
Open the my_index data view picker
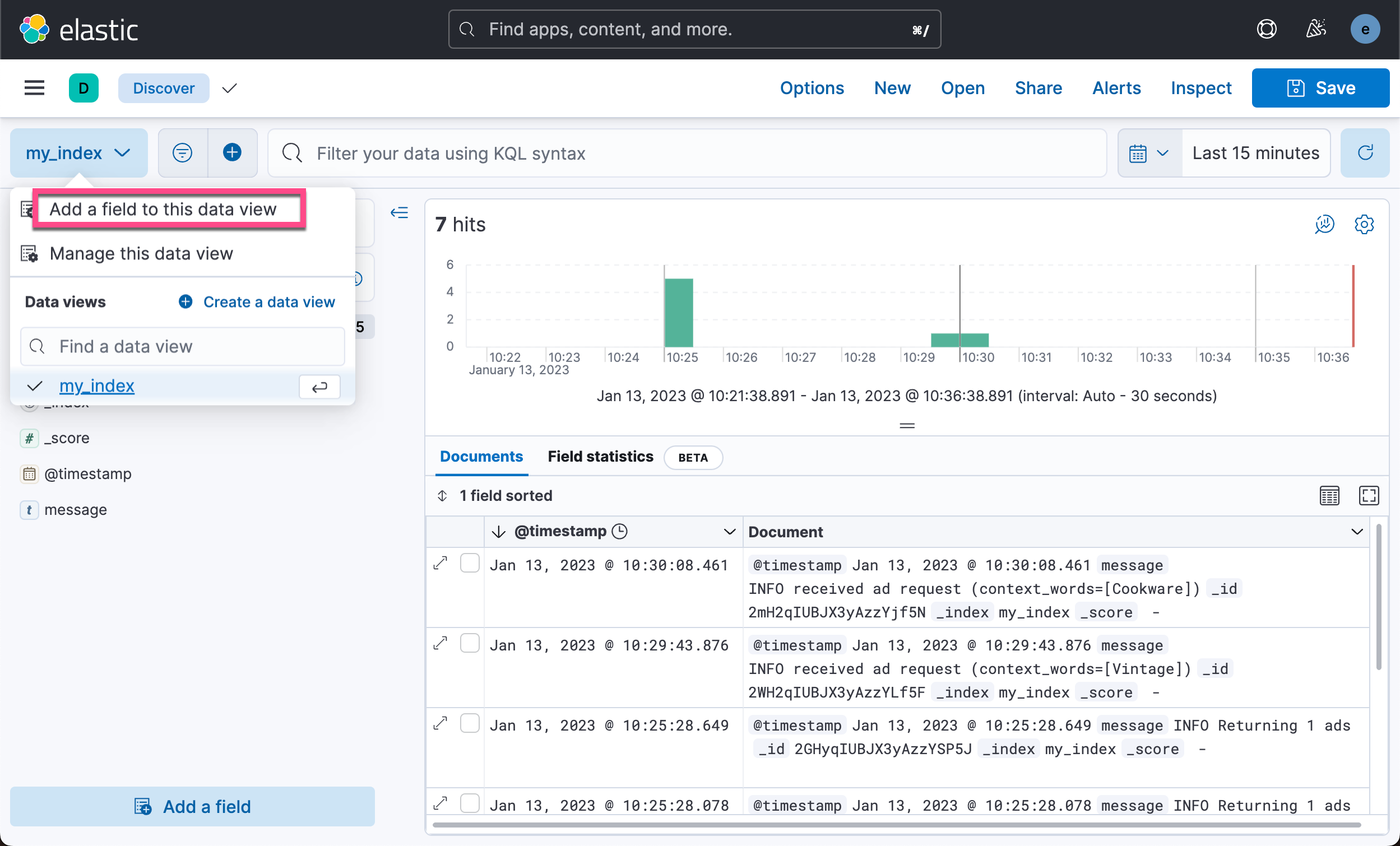[78, 152]
